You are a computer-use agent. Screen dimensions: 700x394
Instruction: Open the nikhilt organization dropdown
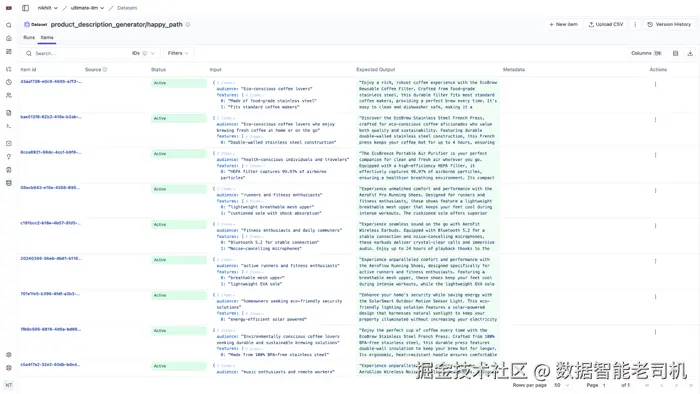coord(47,8)
